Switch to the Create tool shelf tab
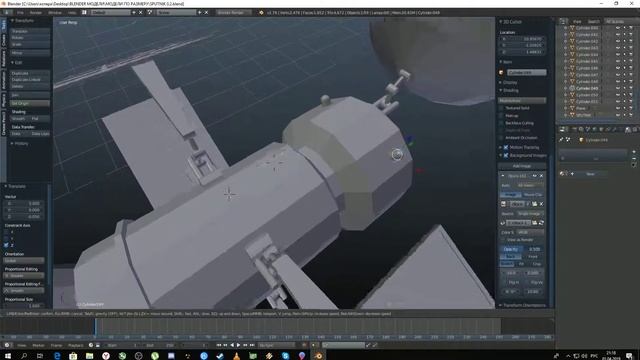Image resolution: width=640 pixels, height=360 pixels. 4,40
